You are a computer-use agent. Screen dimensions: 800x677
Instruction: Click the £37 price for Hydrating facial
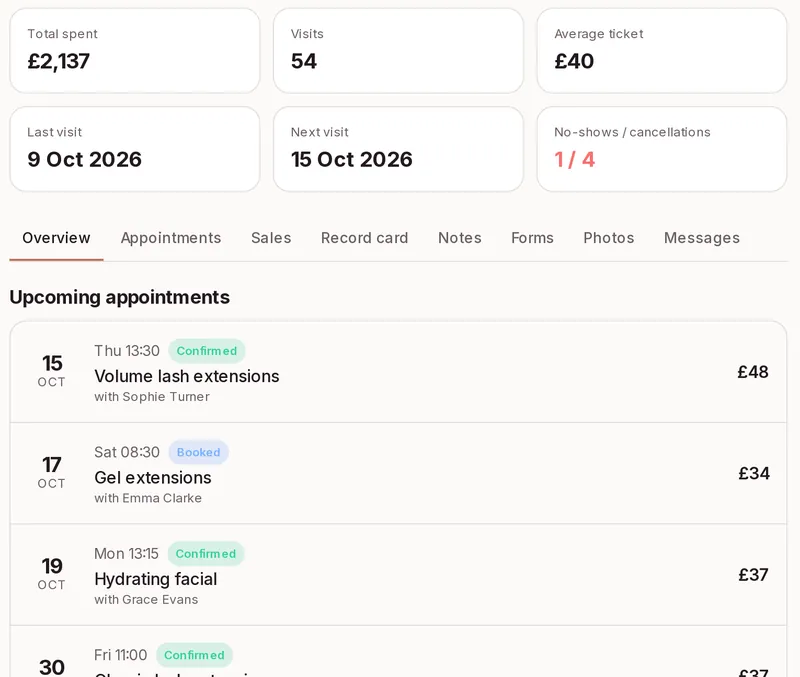pos(753,575)
